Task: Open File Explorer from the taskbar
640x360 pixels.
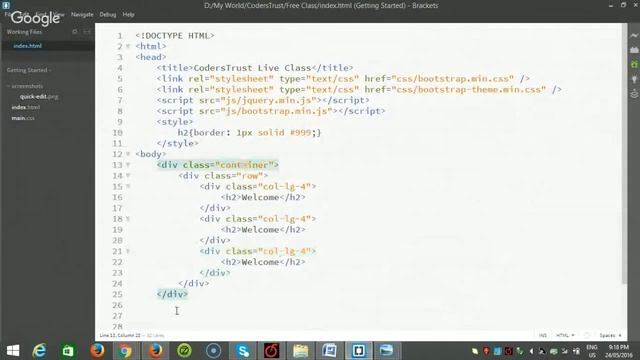Action: point(300,351)
